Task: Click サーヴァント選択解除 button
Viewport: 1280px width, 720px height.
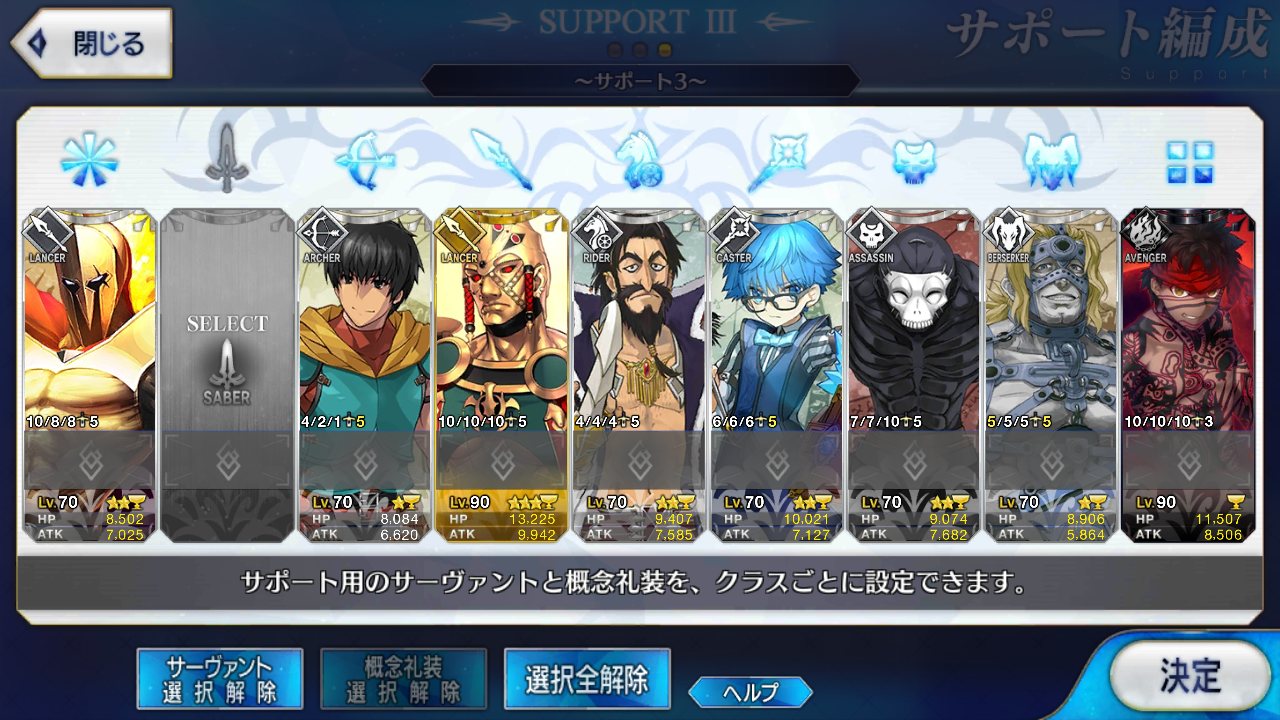Action: pos(219,679)
